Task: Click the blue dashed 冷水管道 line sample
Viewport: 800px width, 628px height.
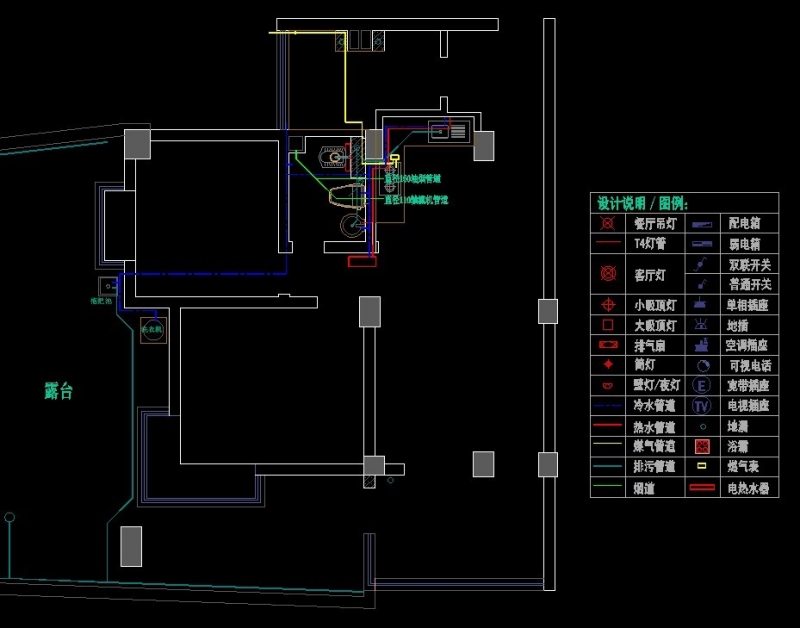Action: coord(606,406)
